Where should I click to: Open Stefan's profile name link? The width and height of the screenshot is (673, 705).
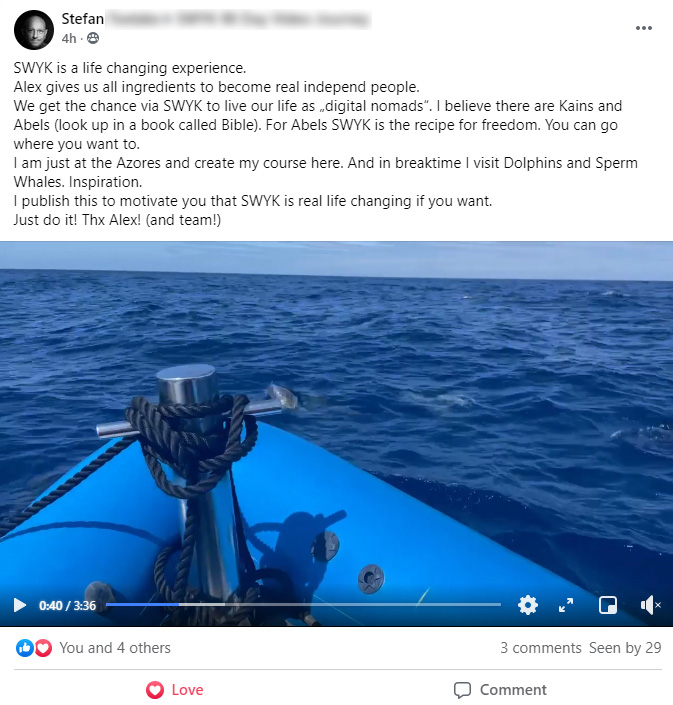click(x=82, y=19)
